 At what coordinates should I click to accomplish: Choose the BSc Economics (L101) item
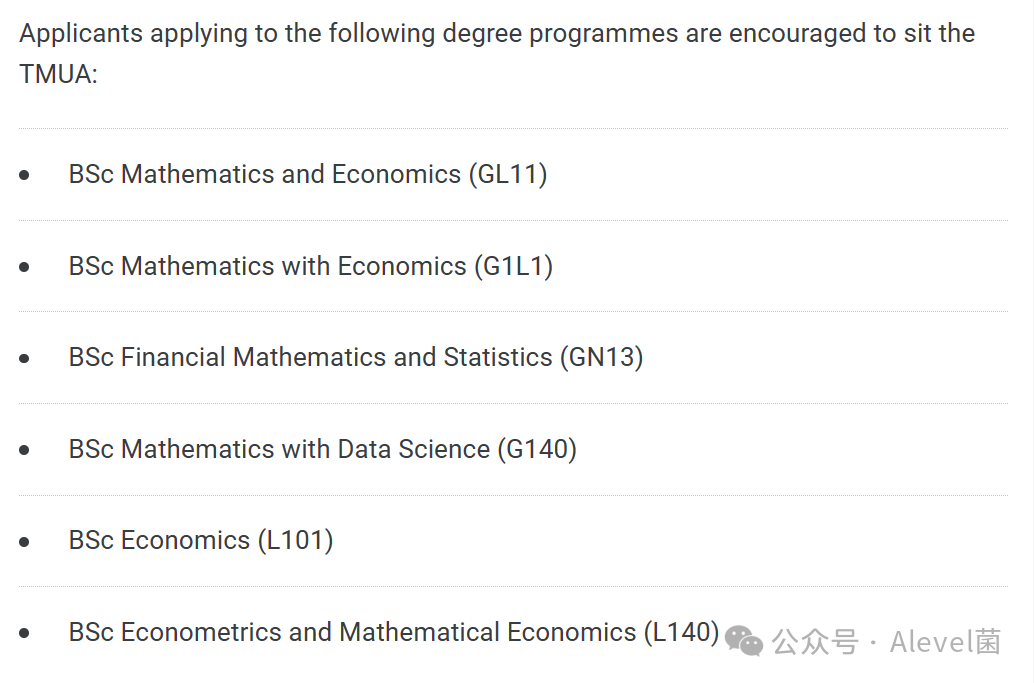click(201, 541)
